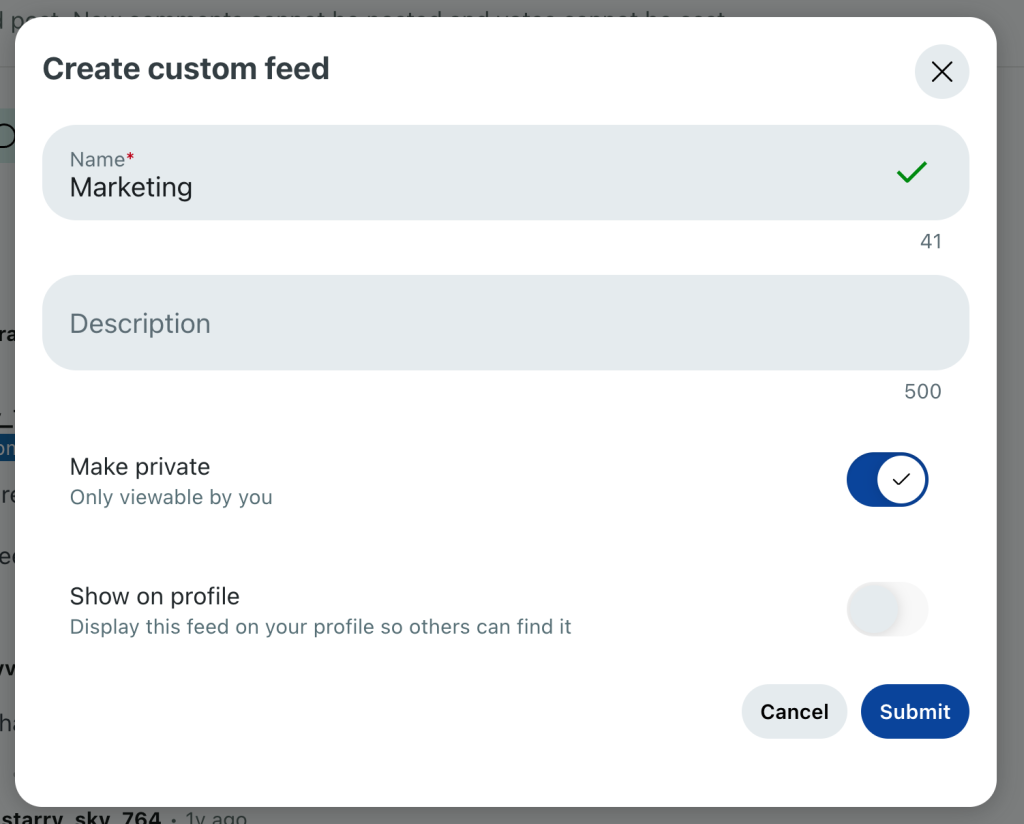This screenshot has width=1024, height=824.
Task: Enable the Show on profile toggle
Action: (x=887, y=609)
